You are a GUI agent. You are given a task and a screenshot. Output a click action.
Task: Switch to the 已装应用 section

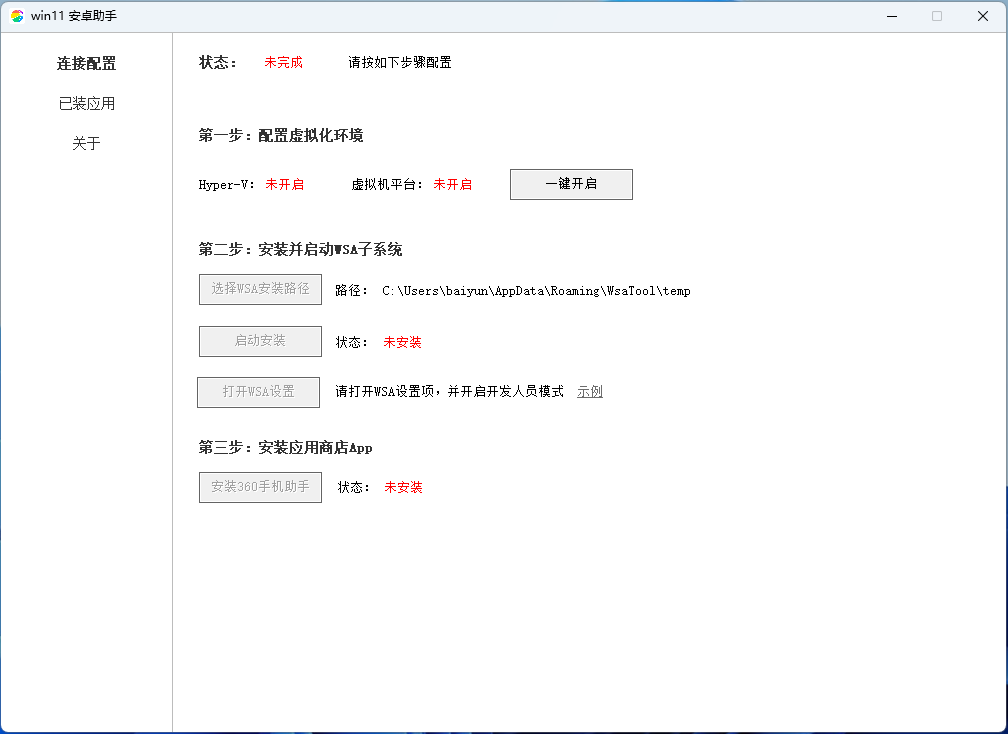(87, 103)
